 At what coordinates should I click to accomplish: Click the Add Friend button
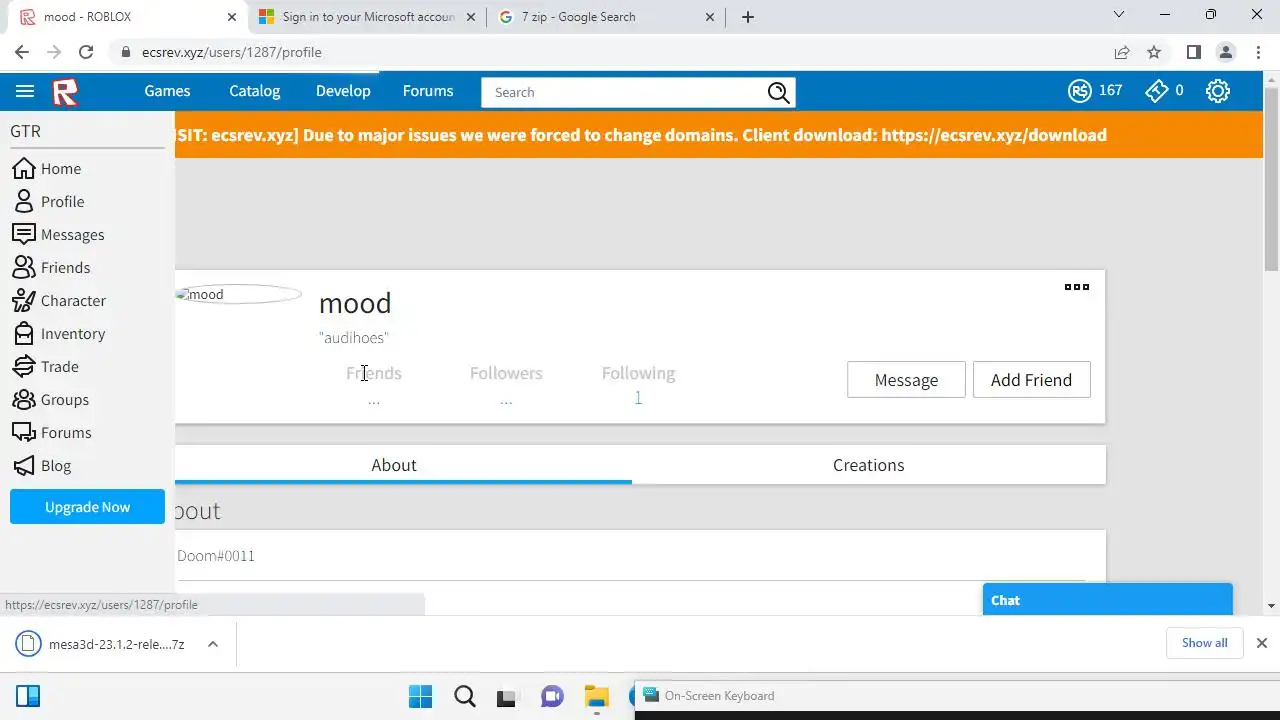pos(1031,380)
